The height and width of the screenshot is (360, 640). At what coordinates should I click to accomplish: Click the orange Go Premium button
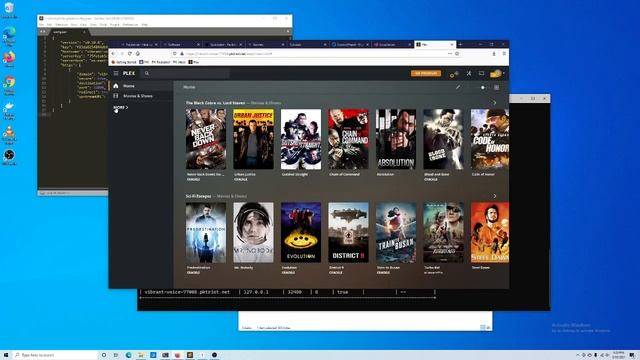426,73
